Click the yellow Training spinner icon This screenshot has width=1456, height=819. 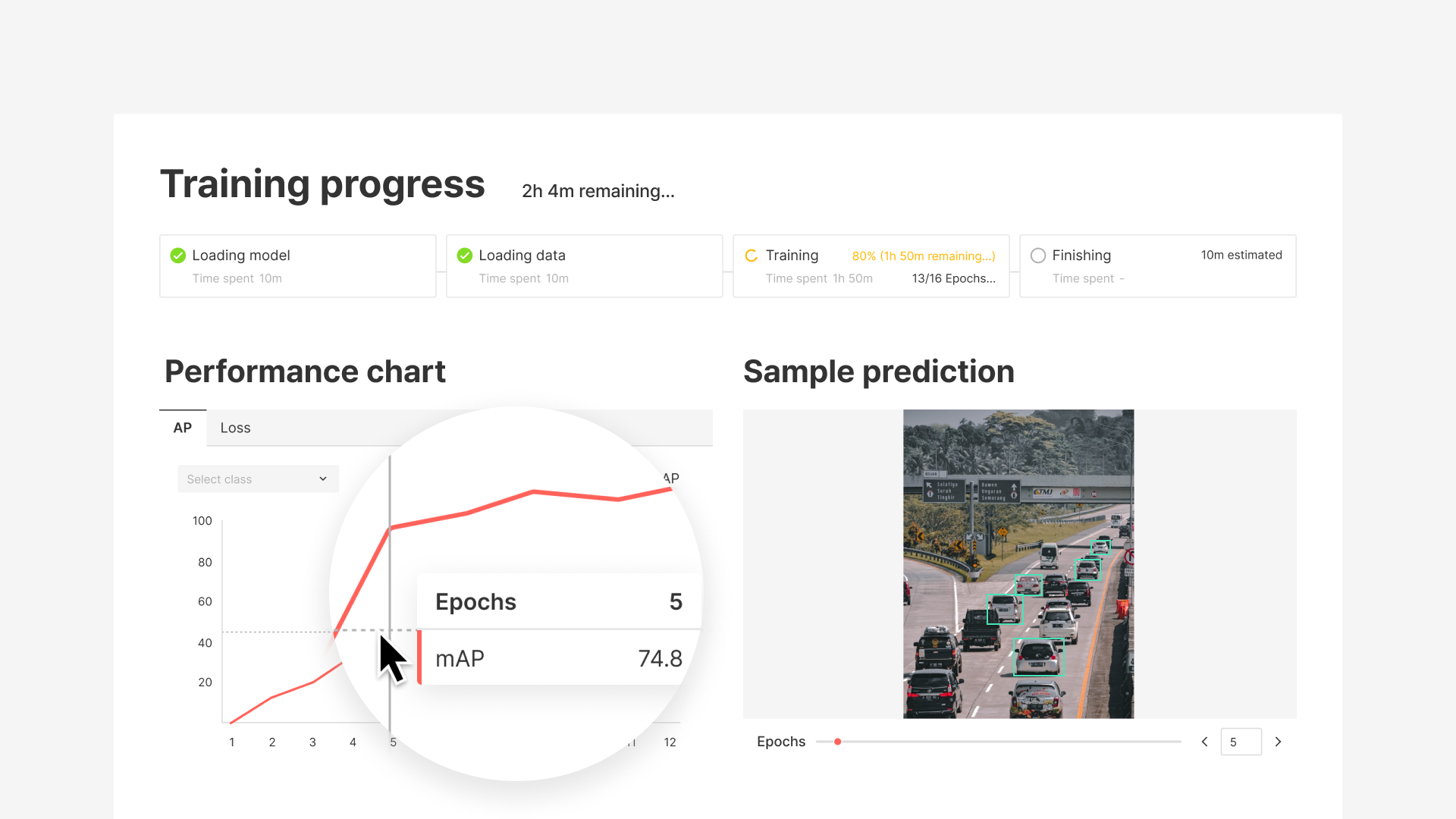[x=752, y=256]
